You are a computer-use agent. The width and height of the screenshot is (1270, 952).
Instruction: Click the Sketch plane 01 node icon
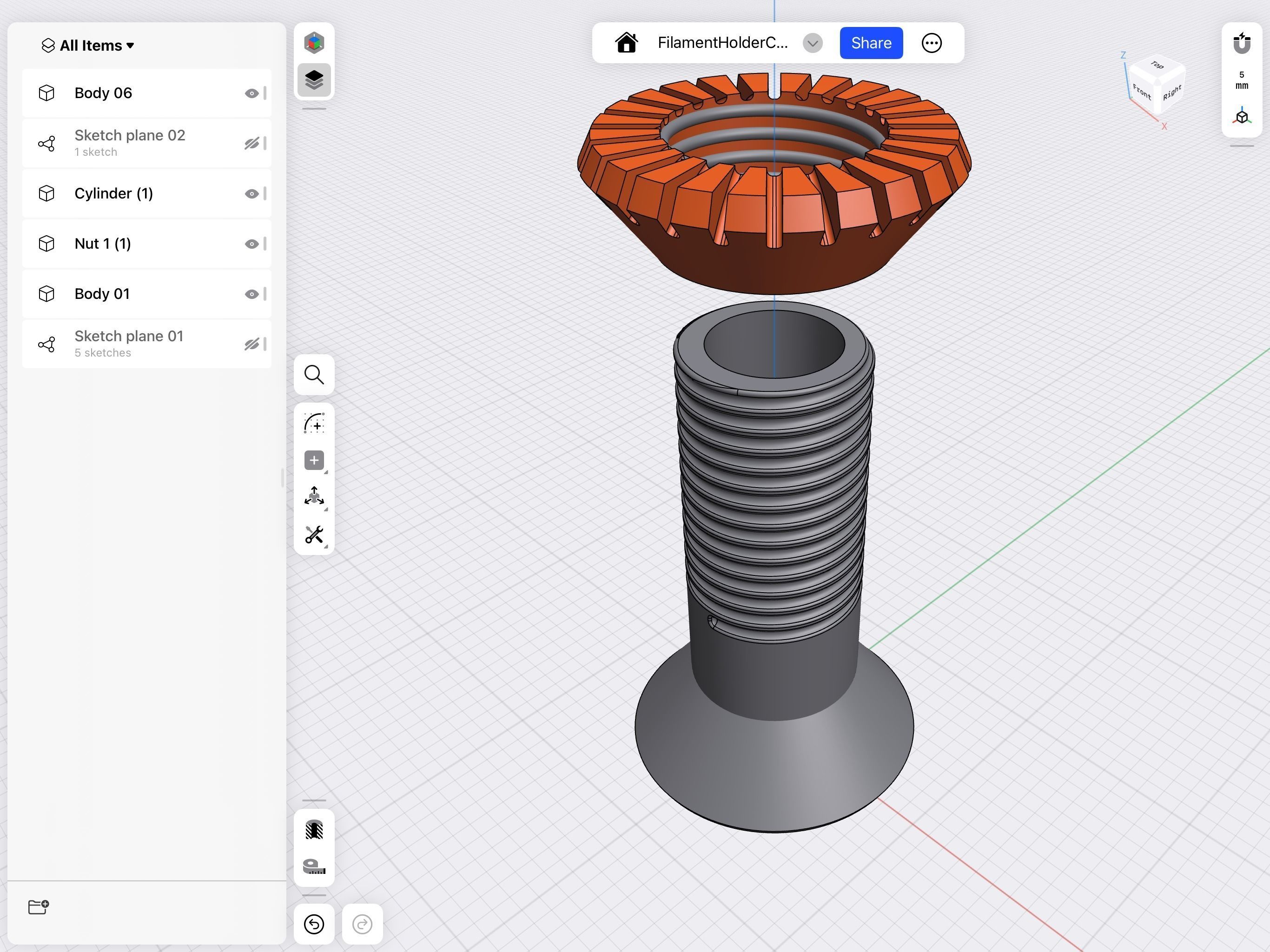pos(46,344)
